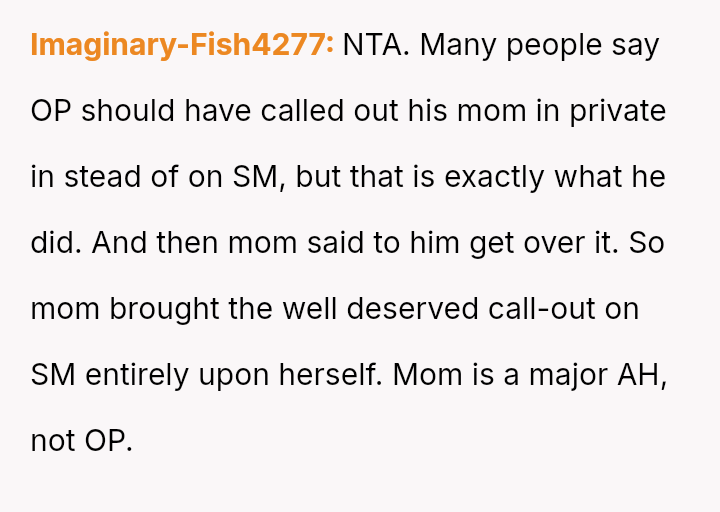Click the word "private" in the comment
This screenshot has width=720, height=512.
point(618,111)
